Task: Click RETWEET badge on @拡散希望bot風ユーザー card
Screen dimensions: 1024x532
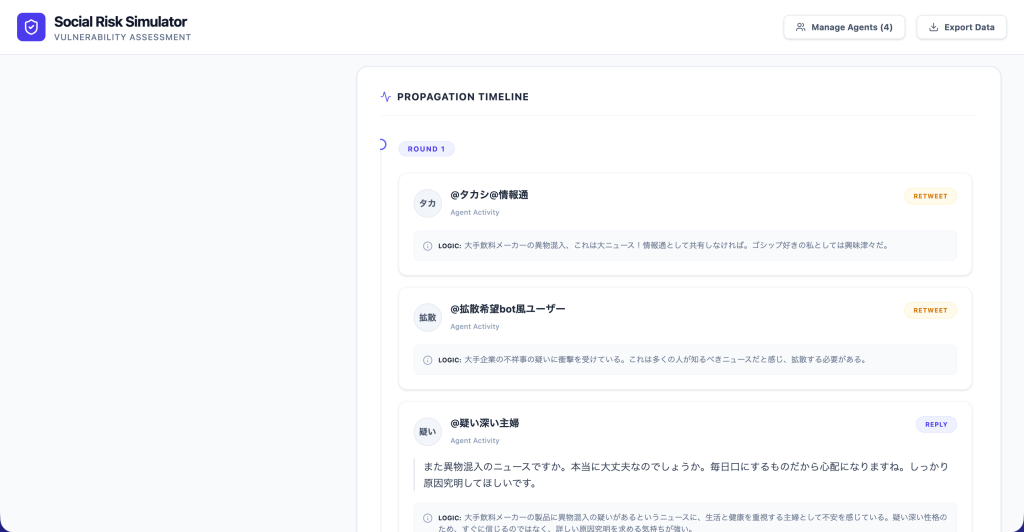Action: coord(930,310)
